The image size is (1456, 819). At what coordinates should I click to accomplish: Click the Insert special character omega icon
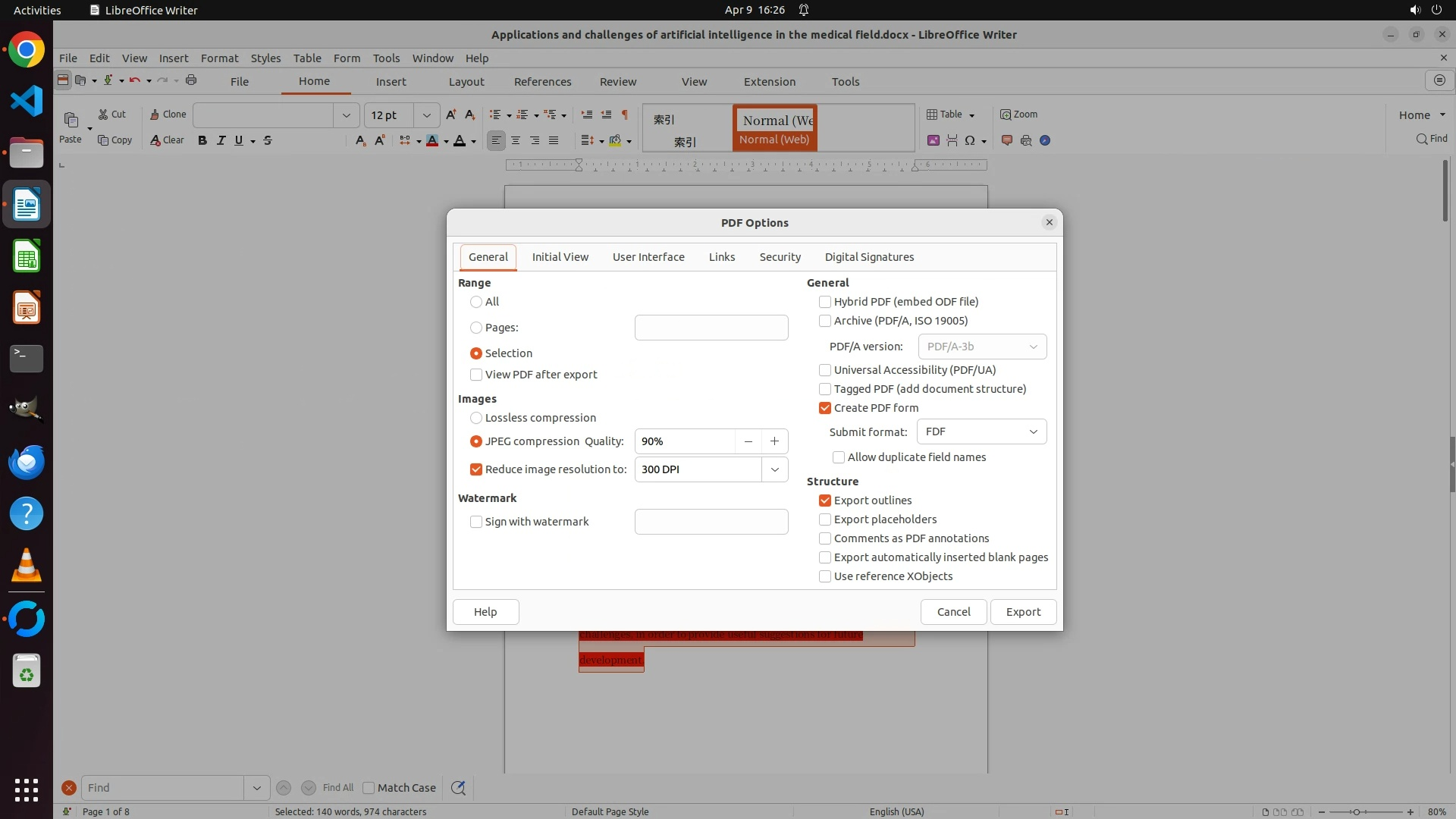coord(970,140)
